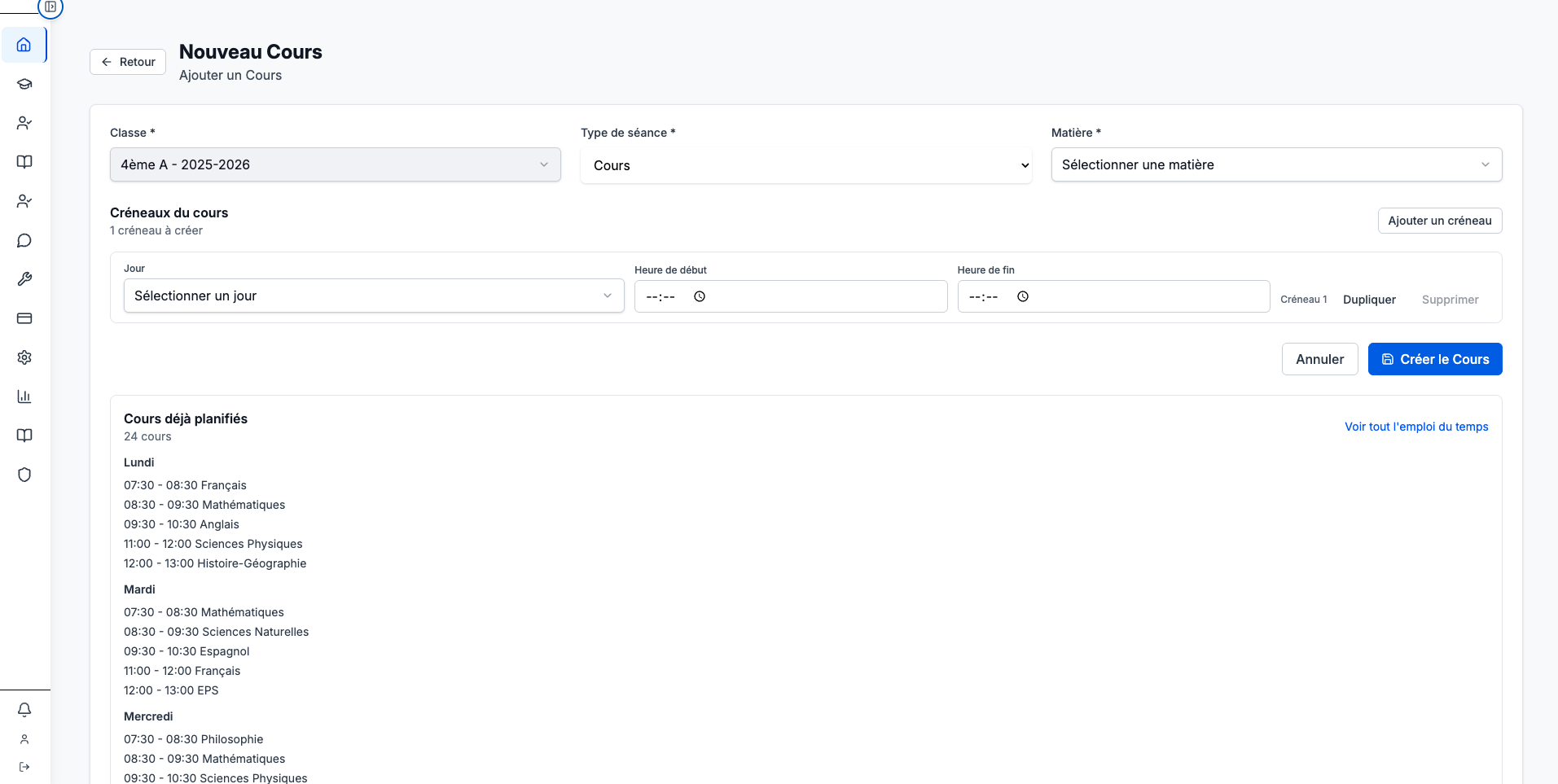Click the clock icon in Heure de fin field

(1023, 296)
